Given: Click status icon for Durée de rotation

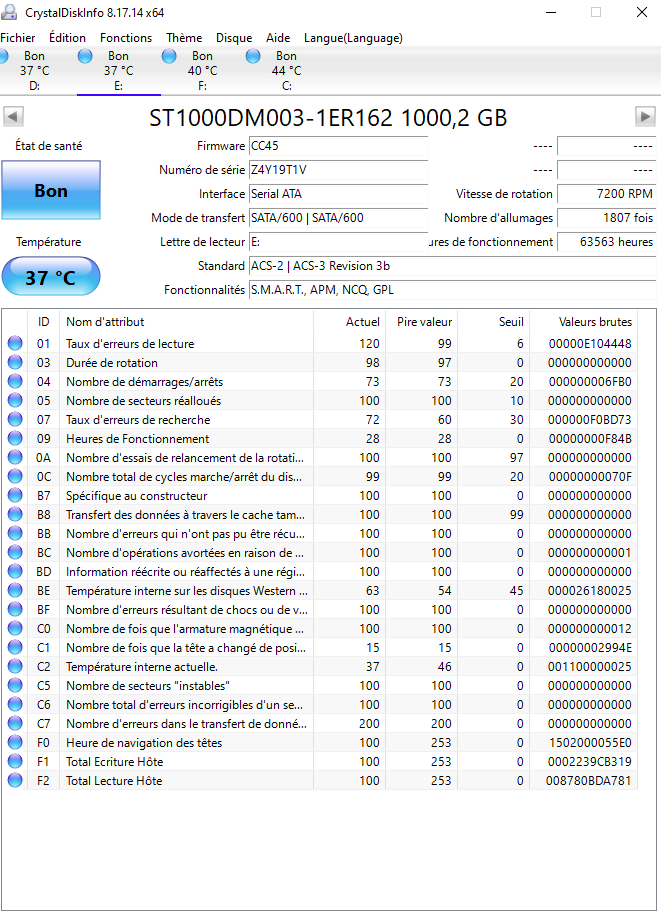Looking at the screenshot, I should click(x=15, y=363).
